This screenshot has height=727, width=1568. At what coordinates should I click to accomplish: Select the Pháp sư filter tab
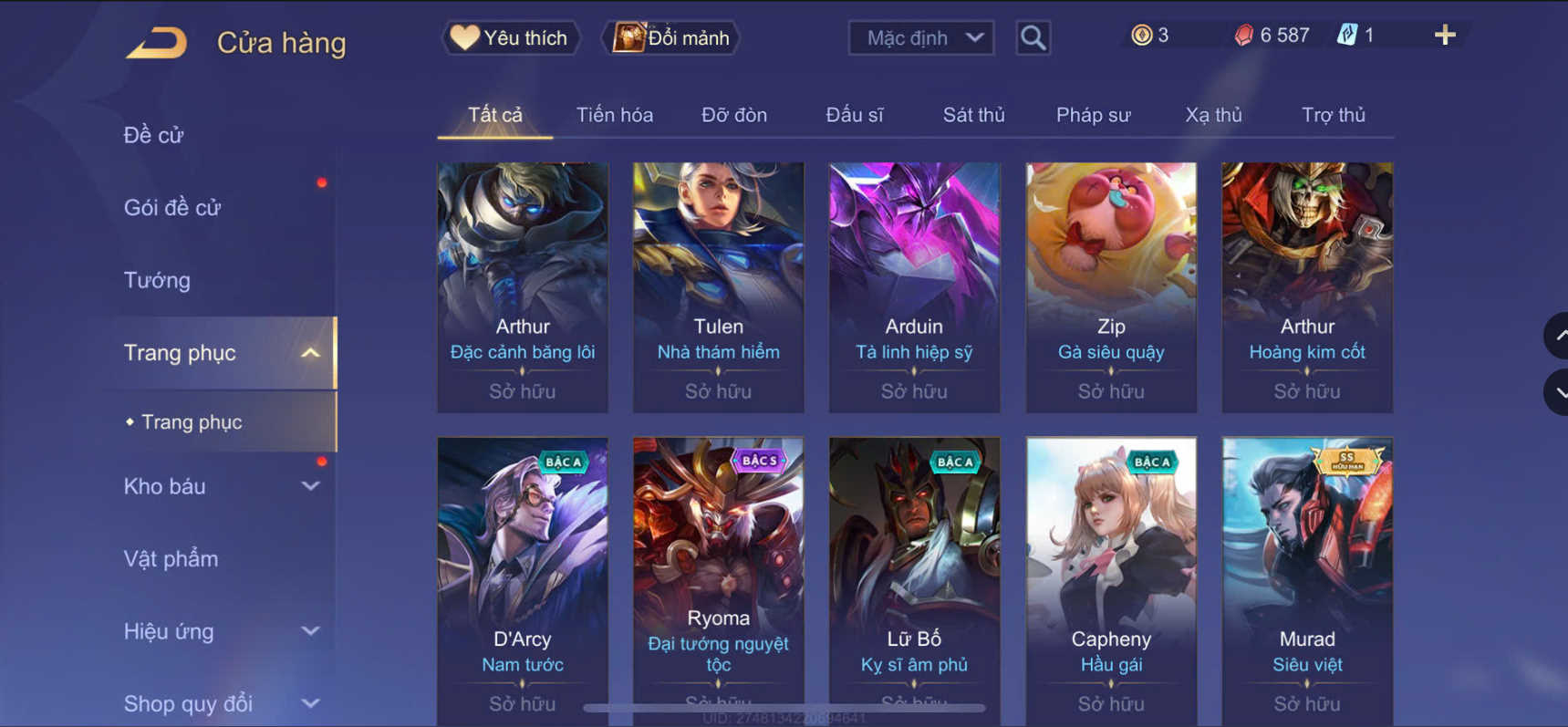coord(1093,115)
